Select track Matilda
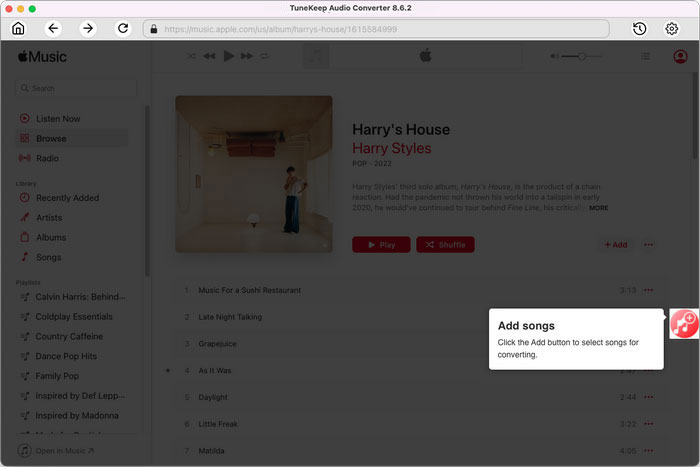700x467 pixels. pyautogui.click(x=211, y=451)
